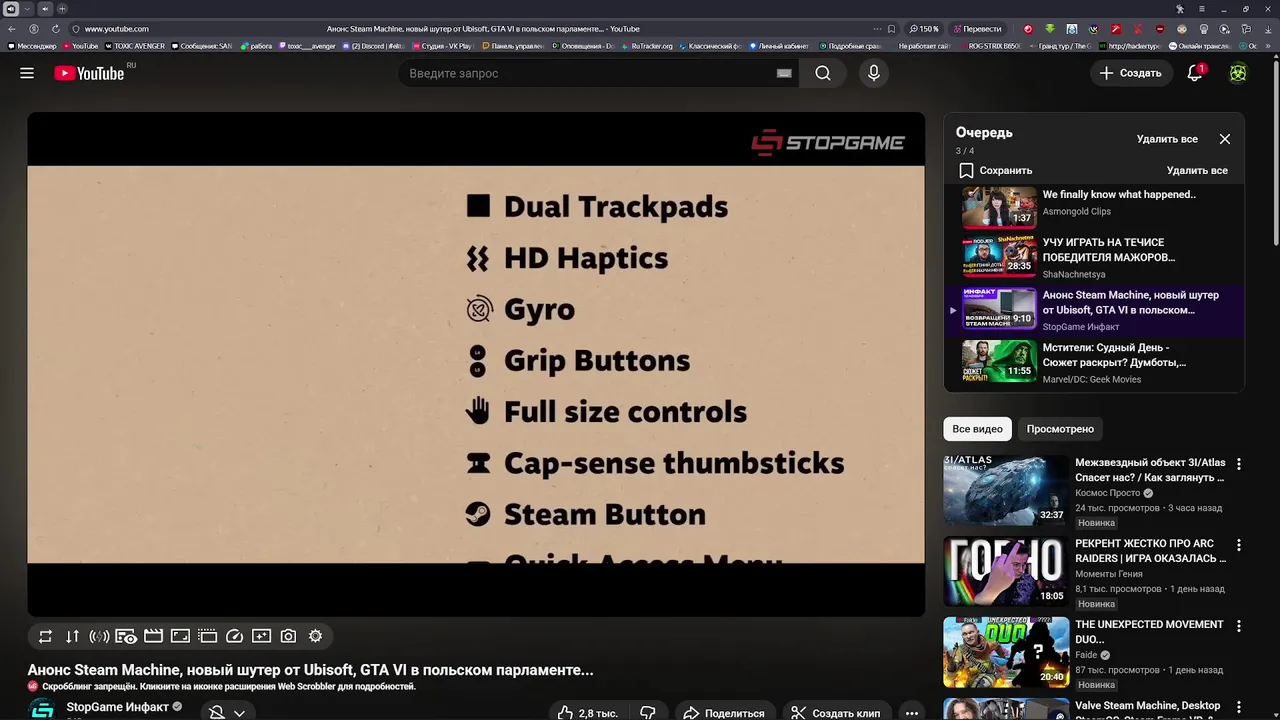Image resolution: width=1280 pixels, height=720 pixels.
Task: Click the Web Scrobbler notice icon below title
Action: [x=33, y=687]
